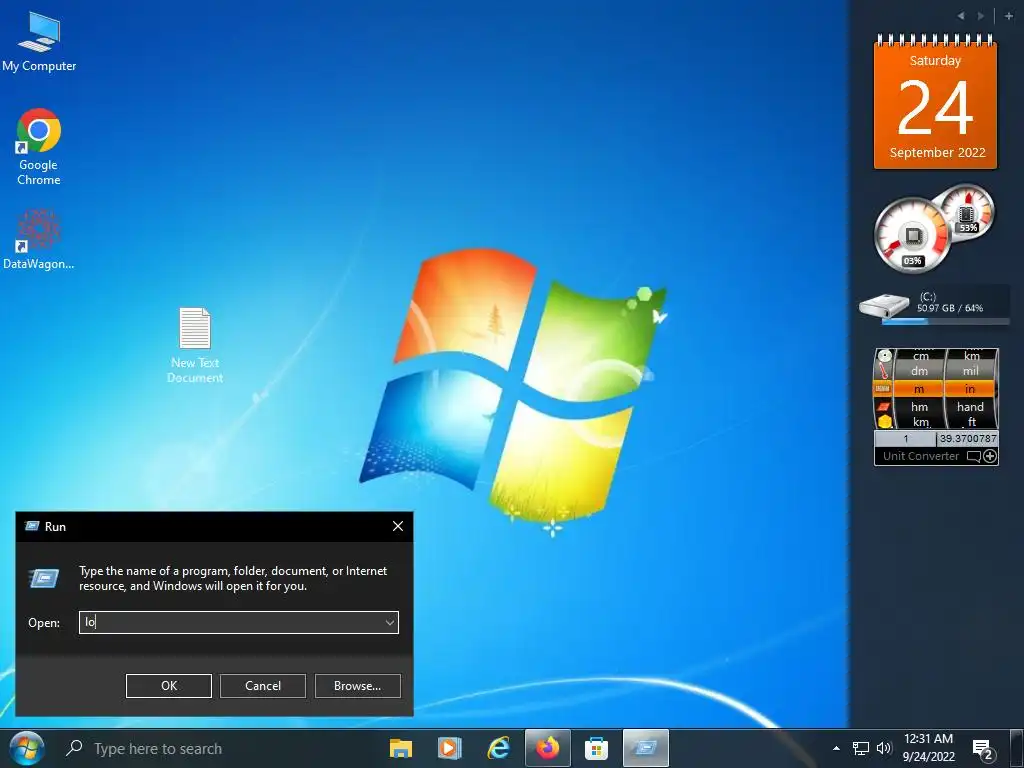Select the red area category icon
Image resolution: width=1024 pixels, height=768 pixels.
click(884, 406)
